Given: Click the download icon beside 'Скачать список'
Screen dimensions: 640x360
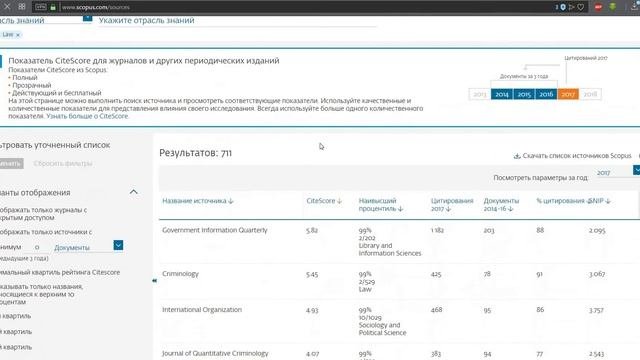Looking at the screenshot, I should pos(517,156).
